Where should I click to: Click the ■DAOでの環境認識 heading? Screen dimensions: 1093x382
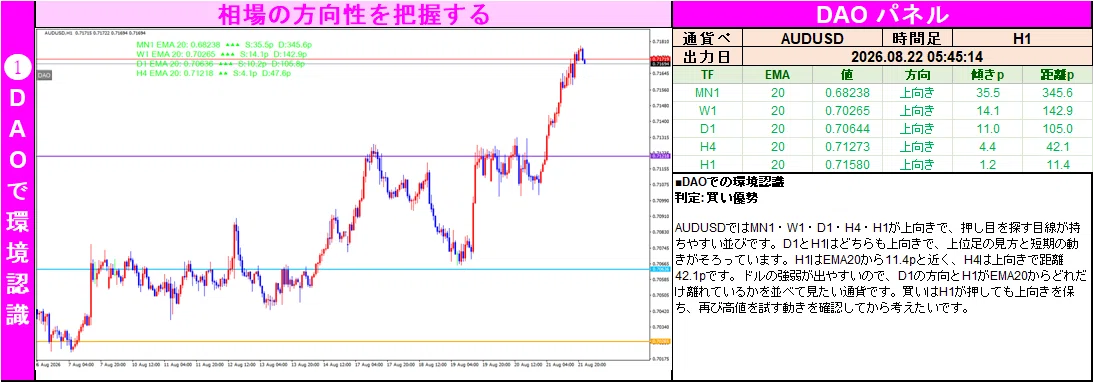[729, 183]
